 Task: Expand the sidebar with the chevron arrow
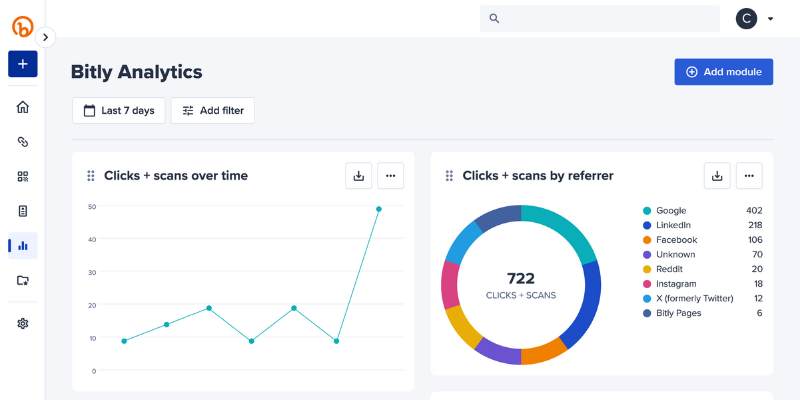click(45, 37)
